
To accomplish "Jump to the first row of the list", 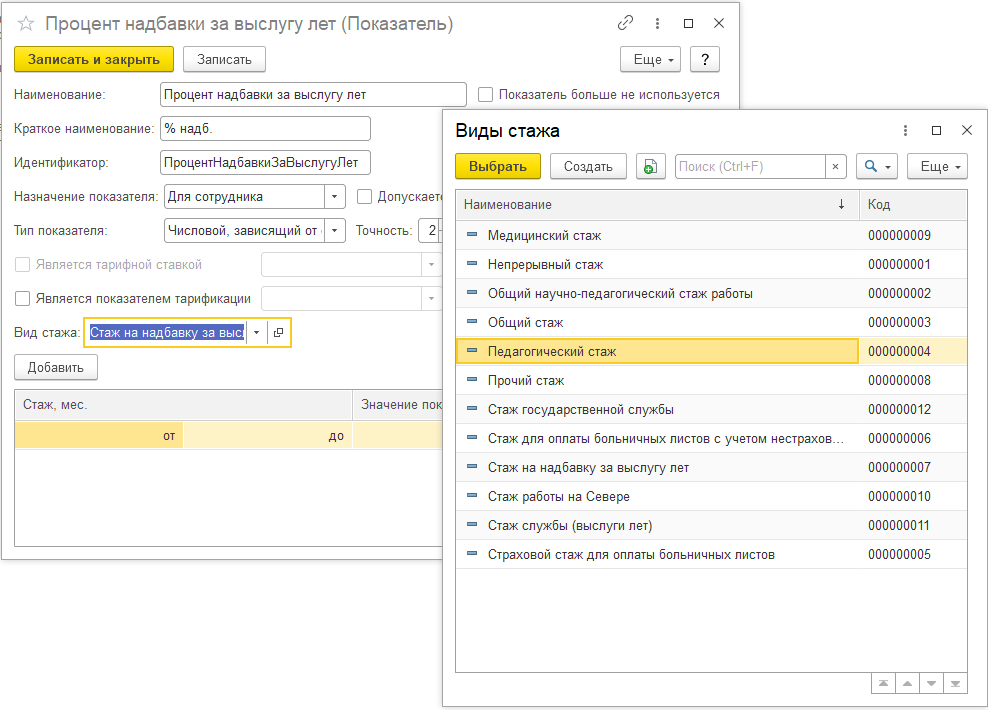I will (883, 684).
